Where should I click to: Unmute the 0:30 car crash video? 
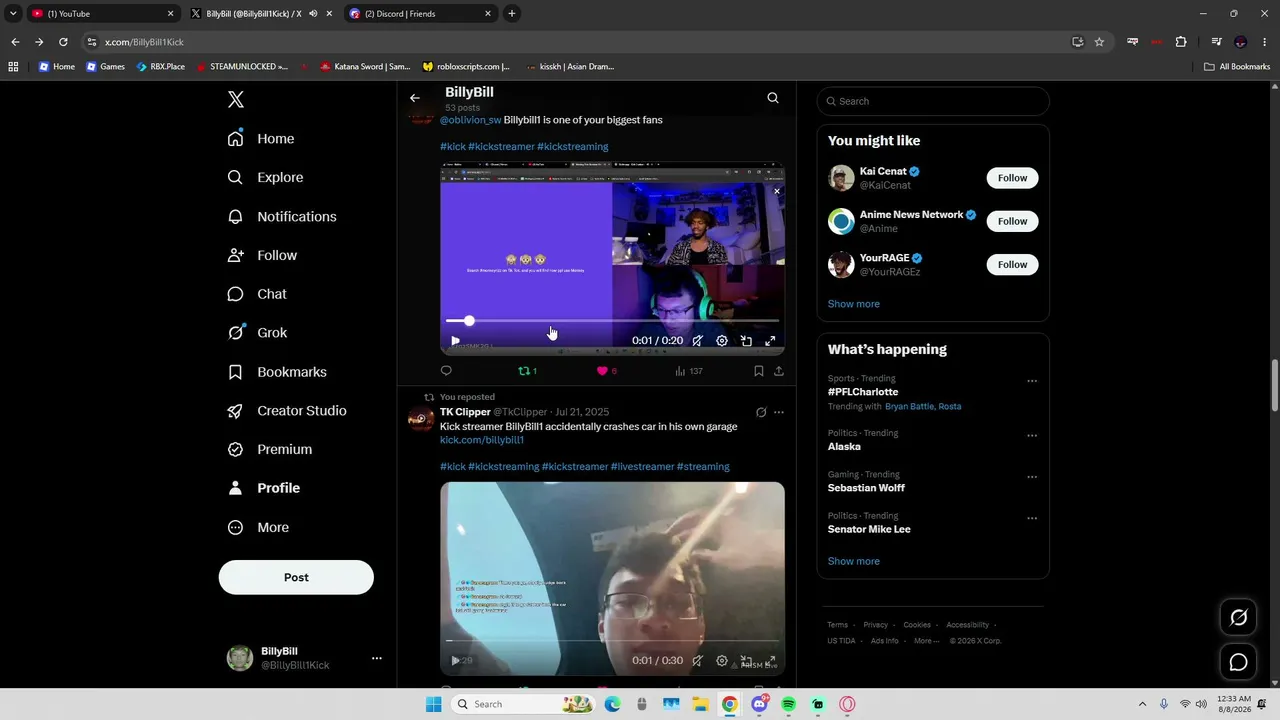[x=697, y=661]
